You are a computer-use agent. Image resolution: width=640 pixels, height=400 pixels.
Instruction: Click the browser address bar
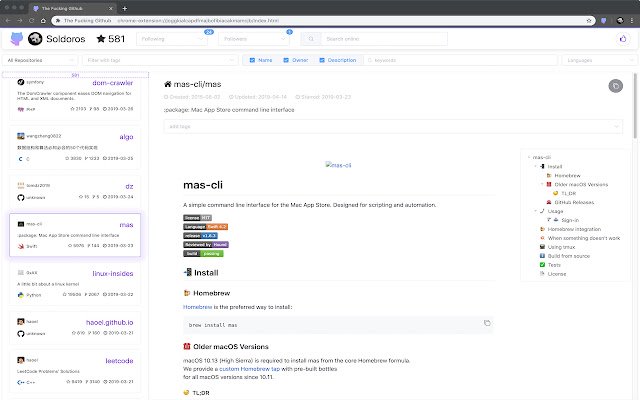point(322,20)
